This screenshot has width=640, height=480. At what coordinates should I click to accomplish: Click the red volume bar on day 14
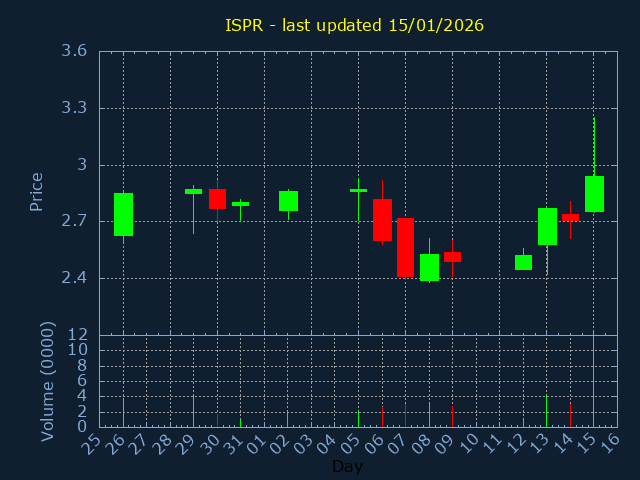pyautogui.click(x=570, y=414)
